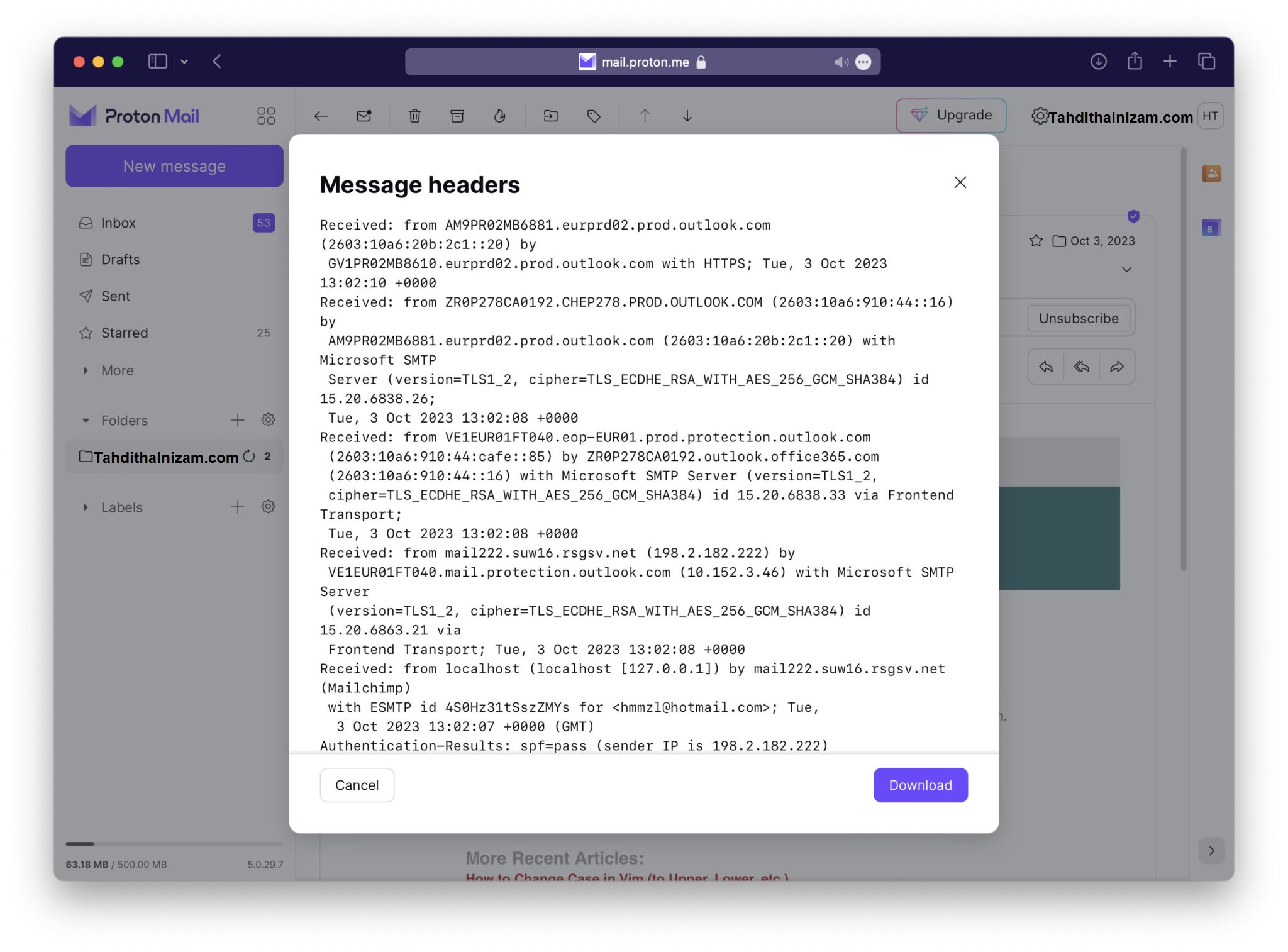Go back to message list arrow
This screenshot has width=1288, height=952.
tap(321, 116)
